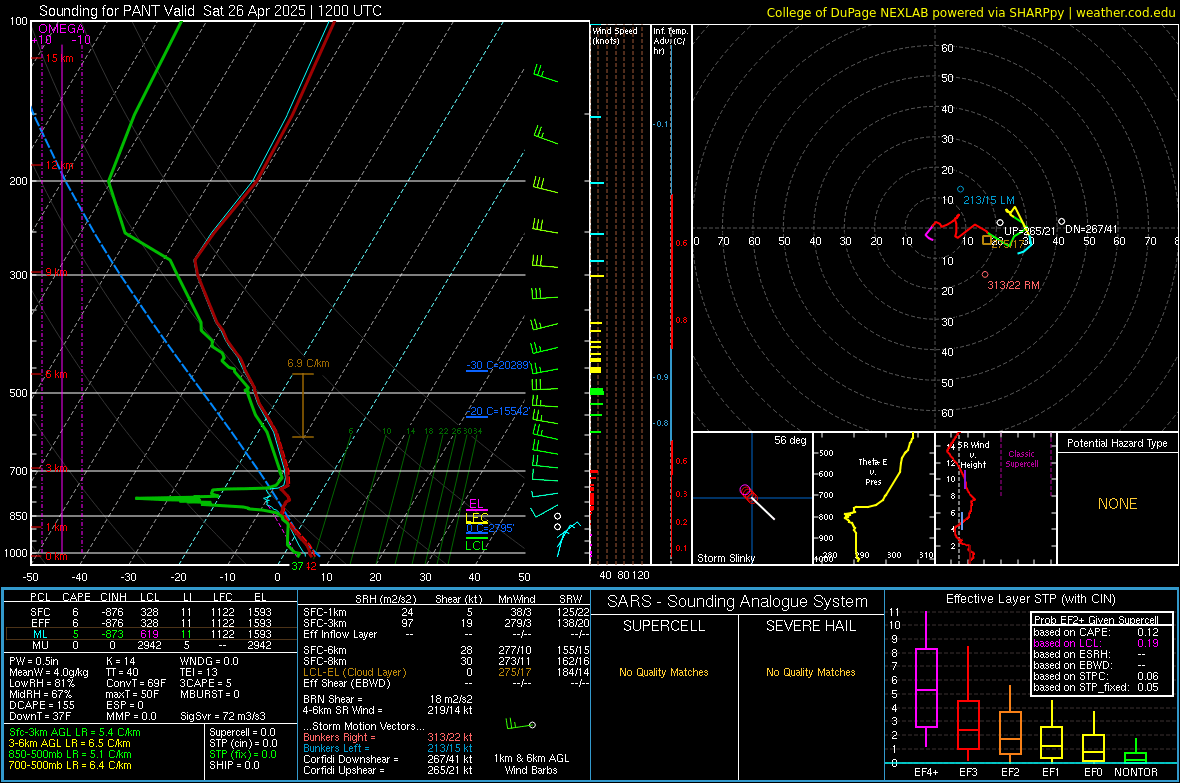Select the 'based on STP_fixed' probability row
The width and height of the screenshot is (1180, 783).
pos(1096,687)
